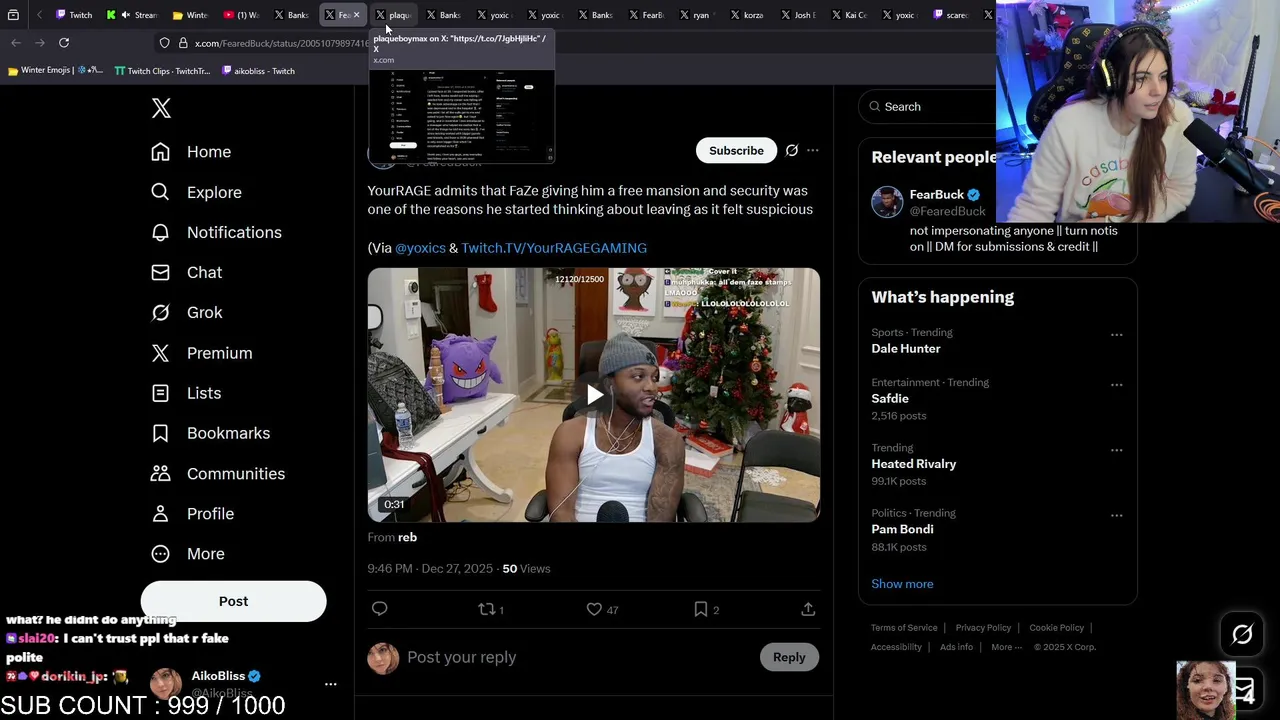This screenshot has height=720, width=1280.
Task: Open the Heated Rivalry trending topic
Action: coord(914,464)
